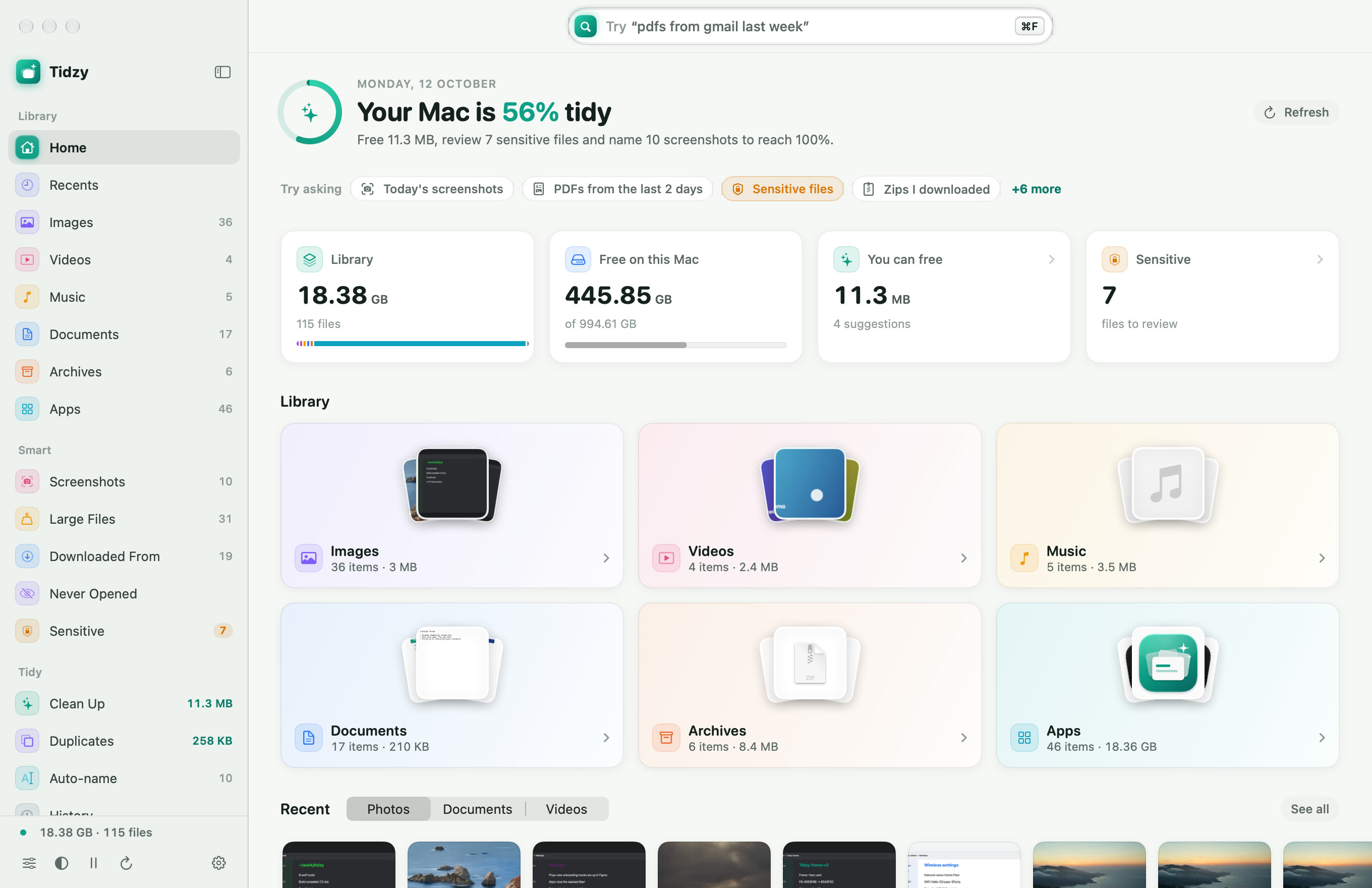The width and height of the screenshot is (1372, 888).
Task: Click the Free on this Mac progress bar
Action: (675, 345)
